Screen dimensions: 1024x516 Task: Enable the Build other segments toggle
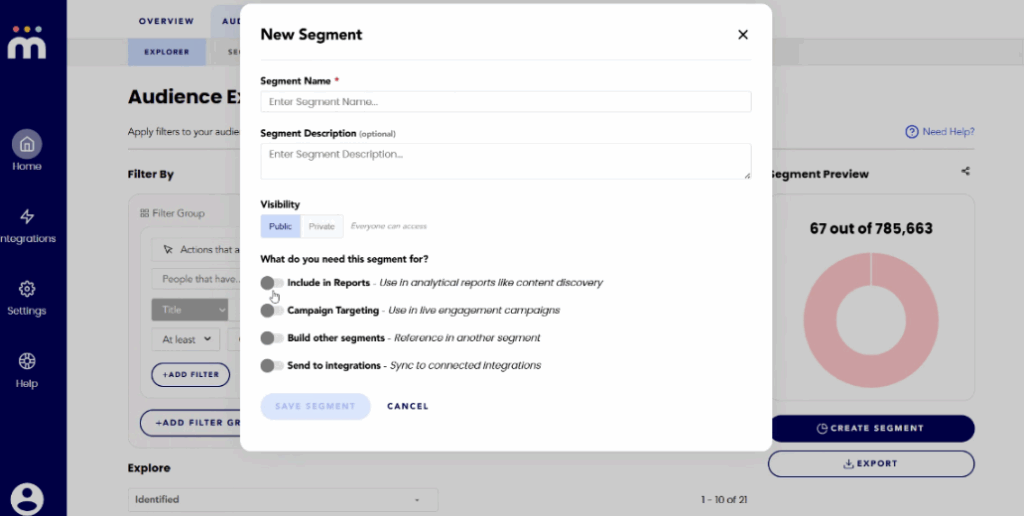tap(271, 338)
